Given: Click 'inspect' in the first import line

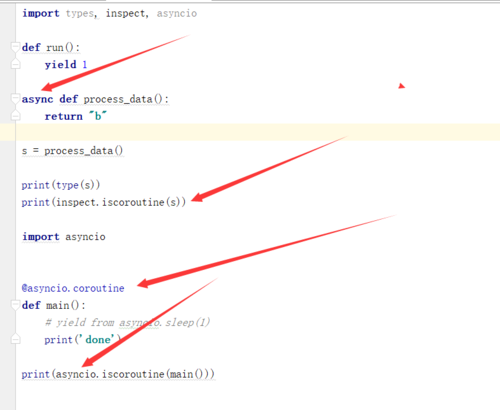Looking at the screenshot, I should pos(125,13).
